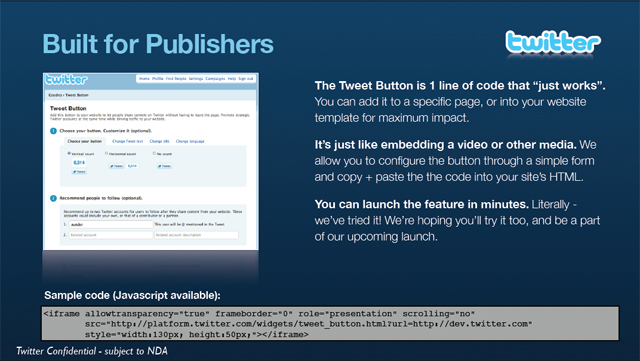Click the first recommended account input field
The height and width of the screenshot is (361, 640).
(x=111, y=225)
